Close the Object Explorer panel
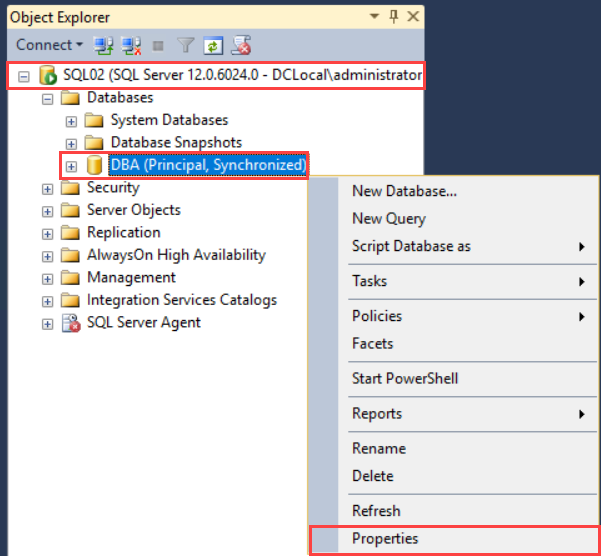This screenshot has height=556, width=601. (x=413, y=16)
